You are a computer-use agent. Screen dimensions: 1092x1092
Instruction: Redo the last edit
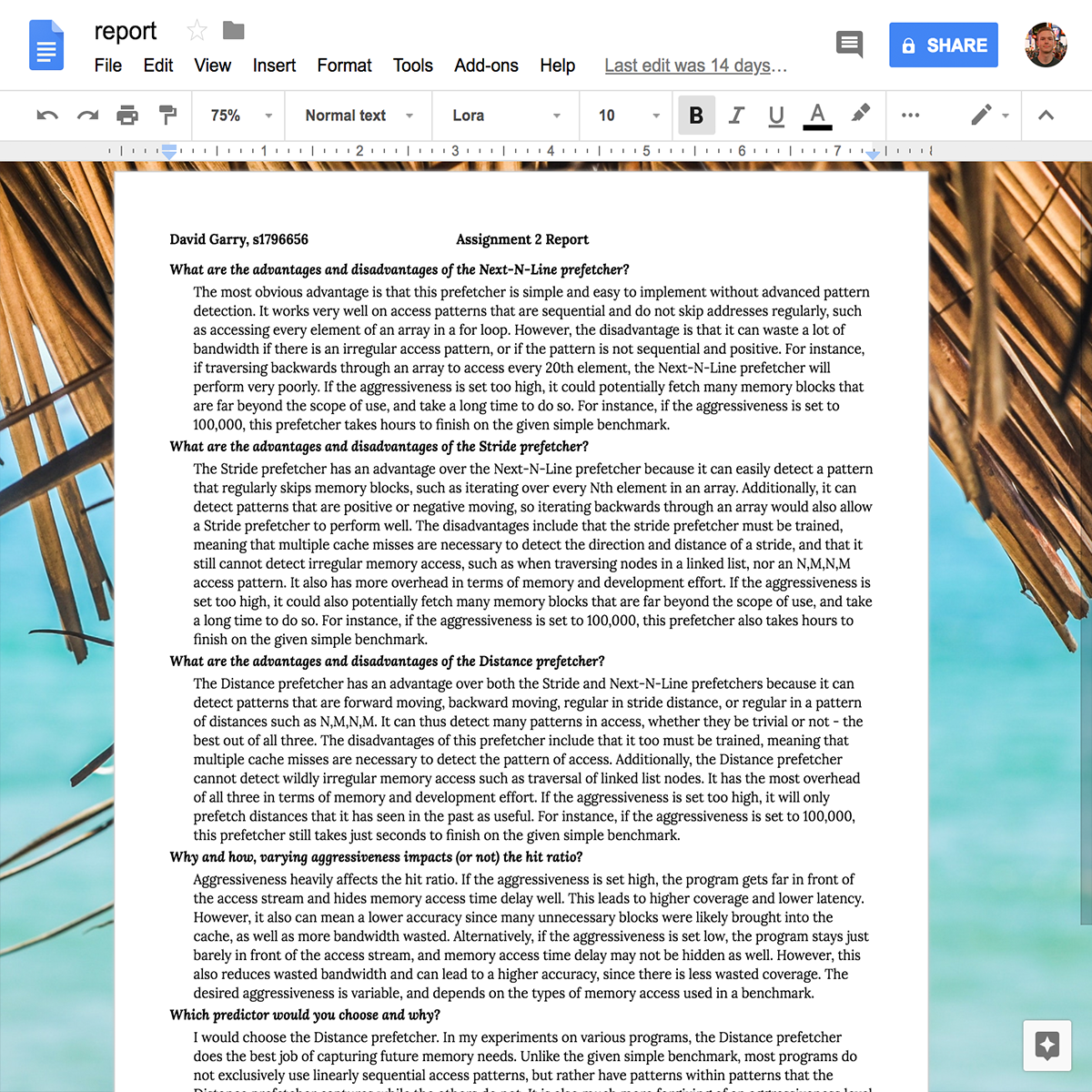[87, 116]
